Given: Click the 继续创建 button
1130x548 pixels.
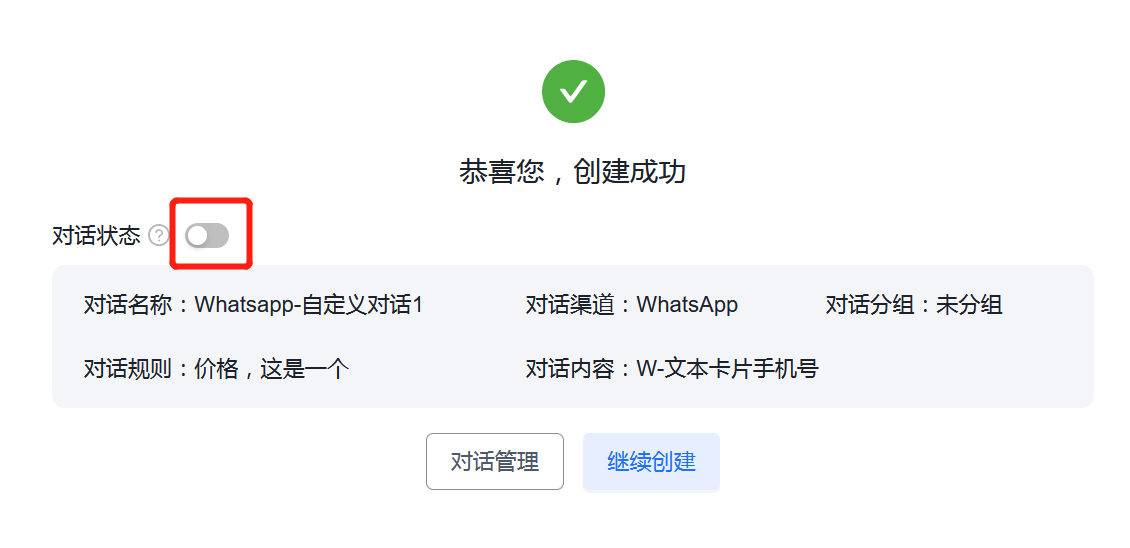Looking at the screenshot, I should (651, 461).
